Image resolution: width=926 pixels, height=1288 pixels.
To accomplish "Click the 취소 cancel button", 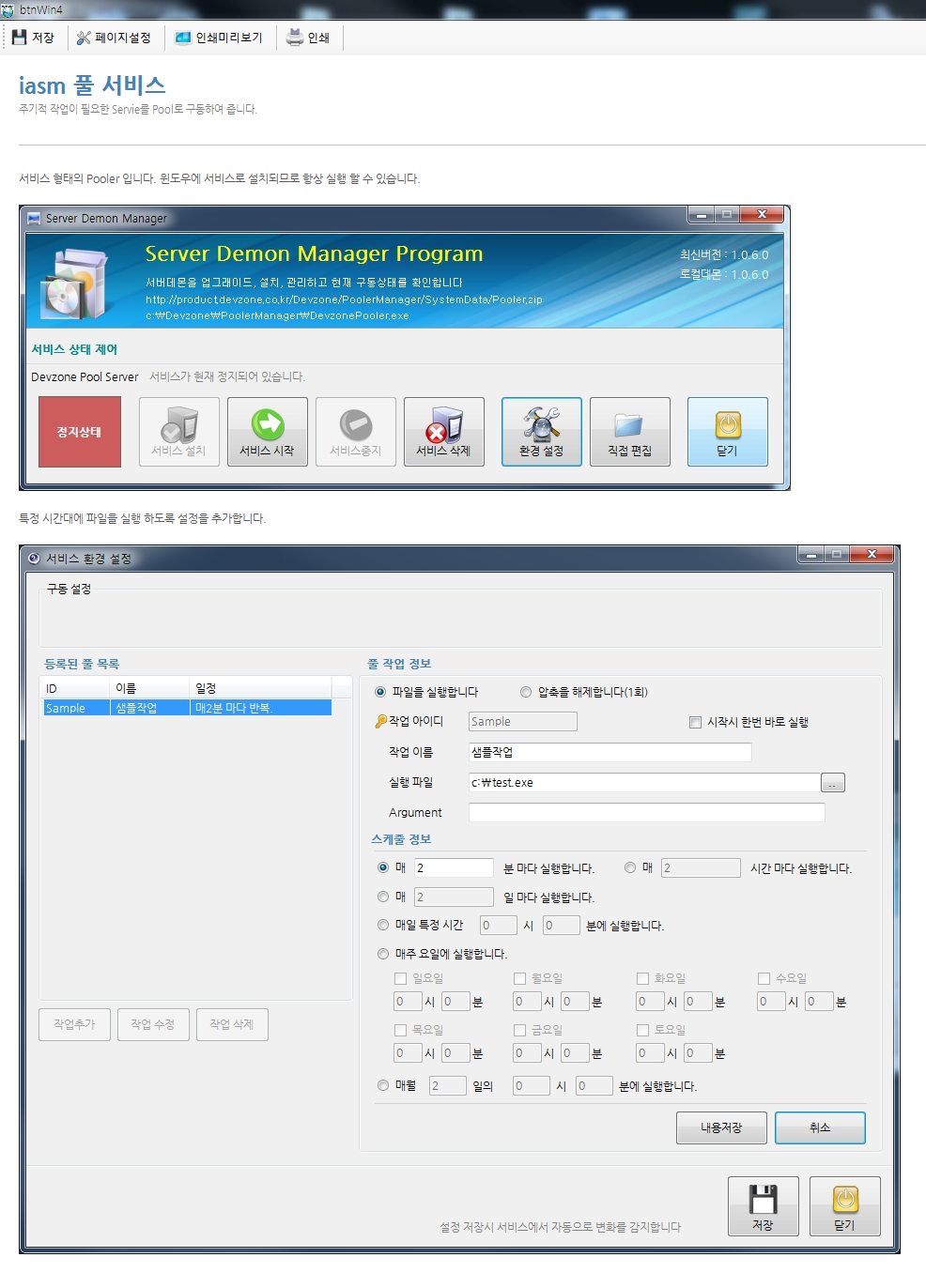I will pyautogui.click(x=820, y=1127).
